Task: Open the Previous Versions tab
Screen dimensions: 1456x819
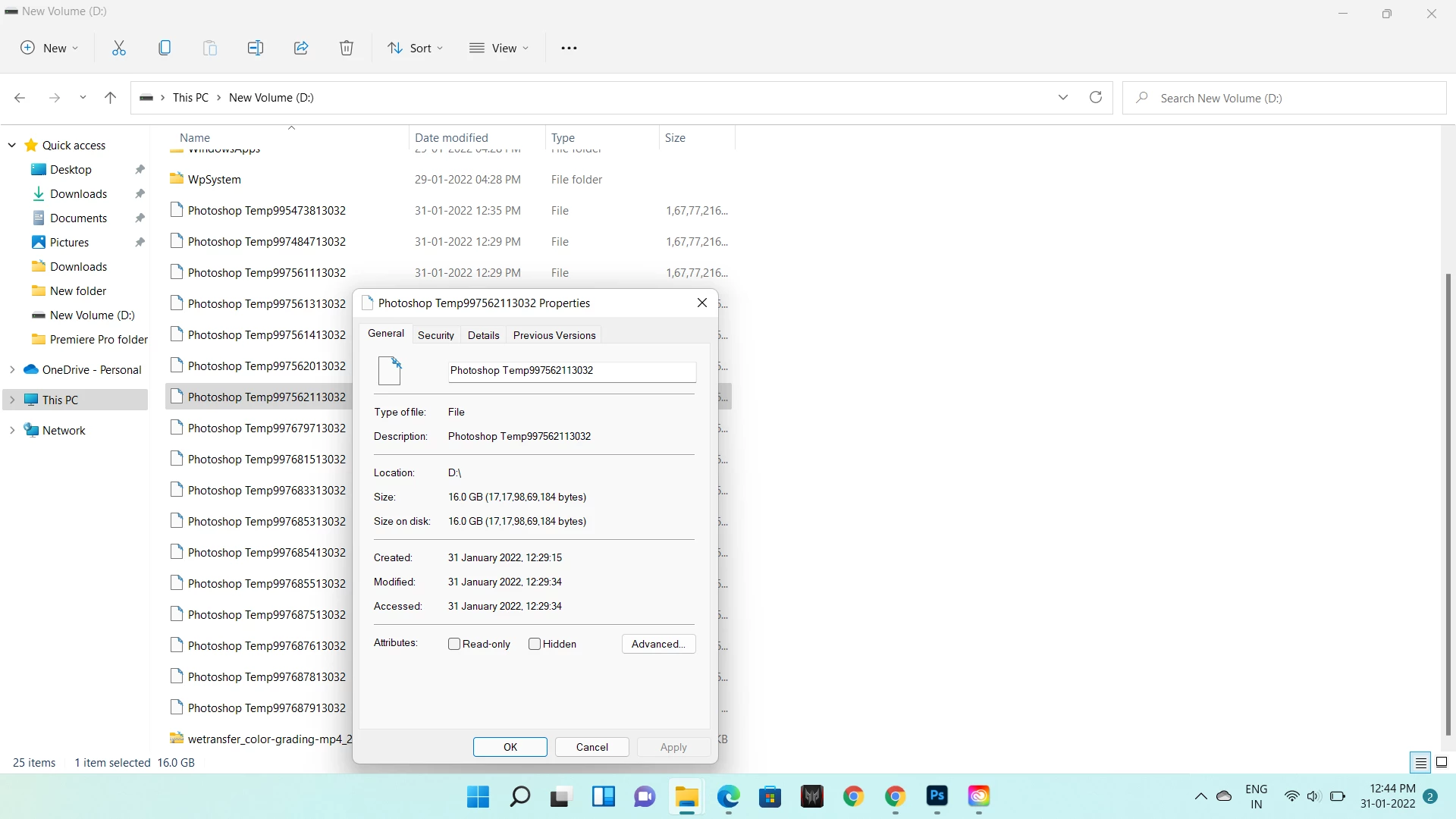Action: tap(554, 335)
